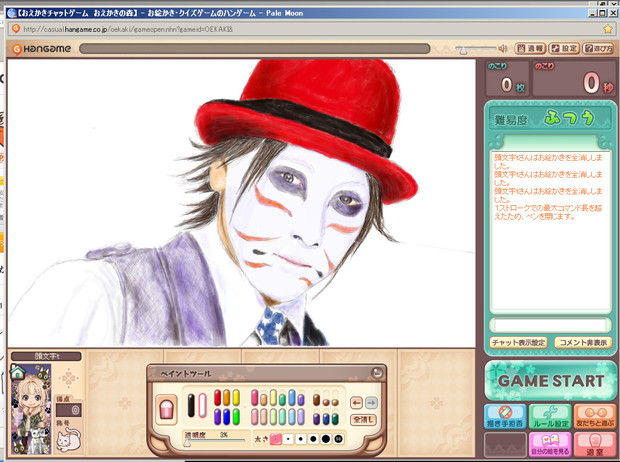Pick the red color swatch
Viewport: 620px width, 462px height.
219,398
